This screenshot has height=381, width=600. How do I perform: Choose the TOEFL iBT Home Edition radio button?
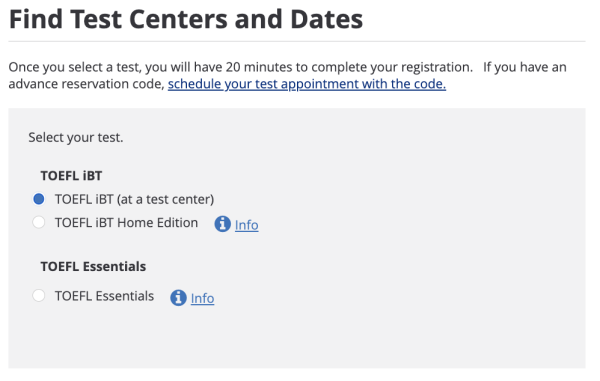pyautogui.click(x=39, y=222)
